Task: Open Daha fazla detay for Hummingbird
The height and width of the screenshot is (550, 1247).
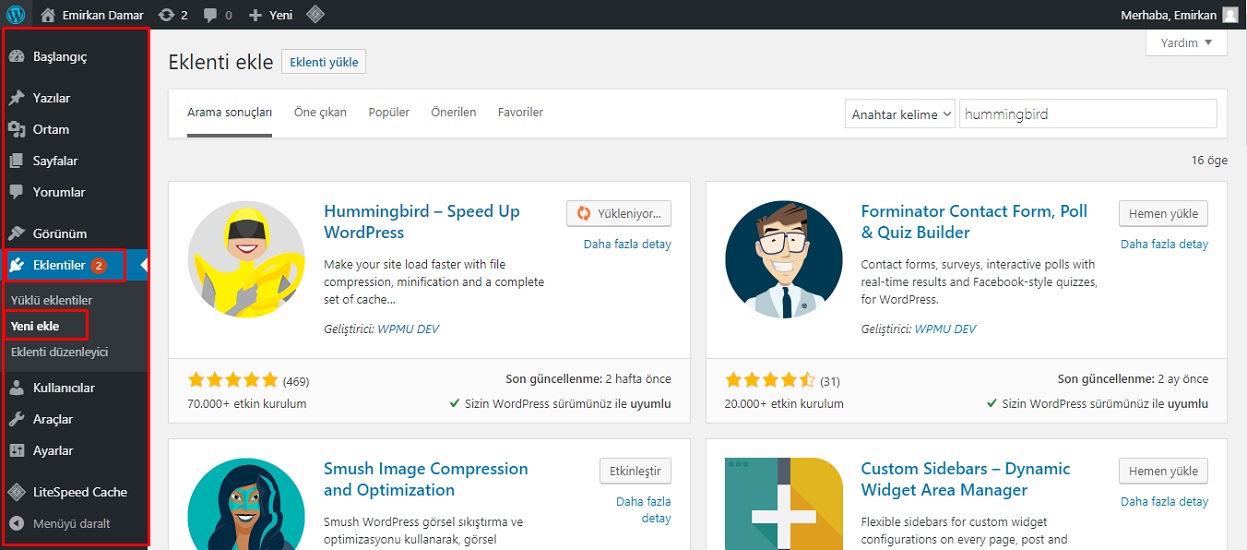Action: click(x=627, y=244)
